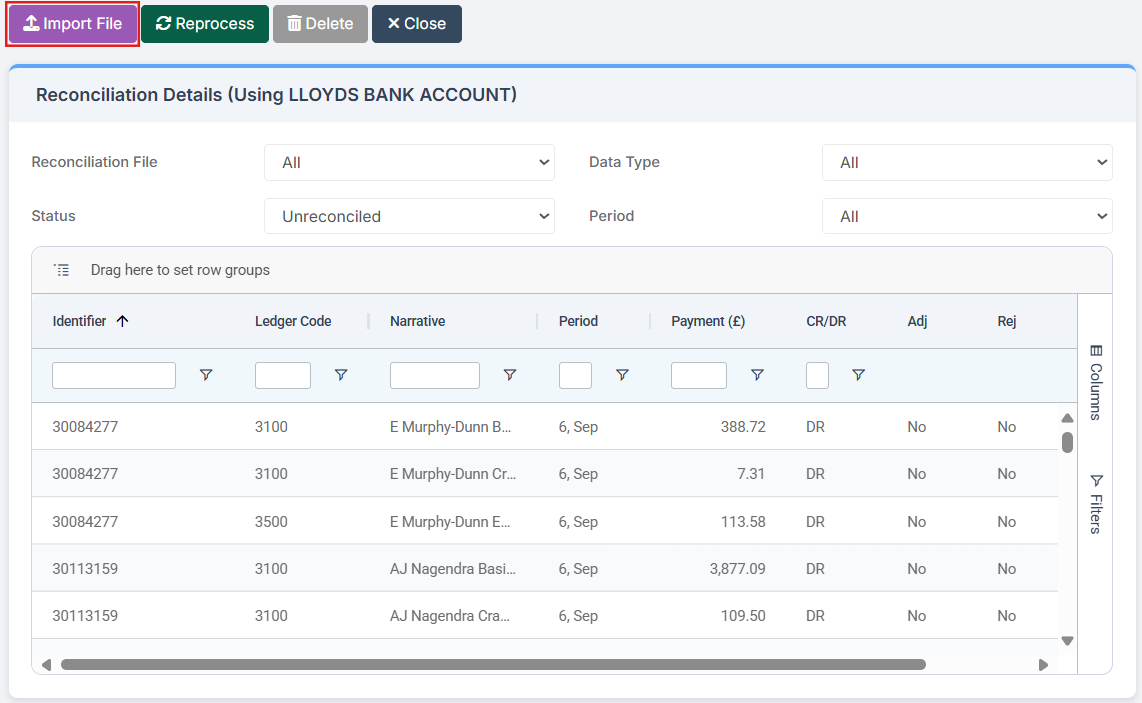Click the Narrative column filter icon

point(510,375)
